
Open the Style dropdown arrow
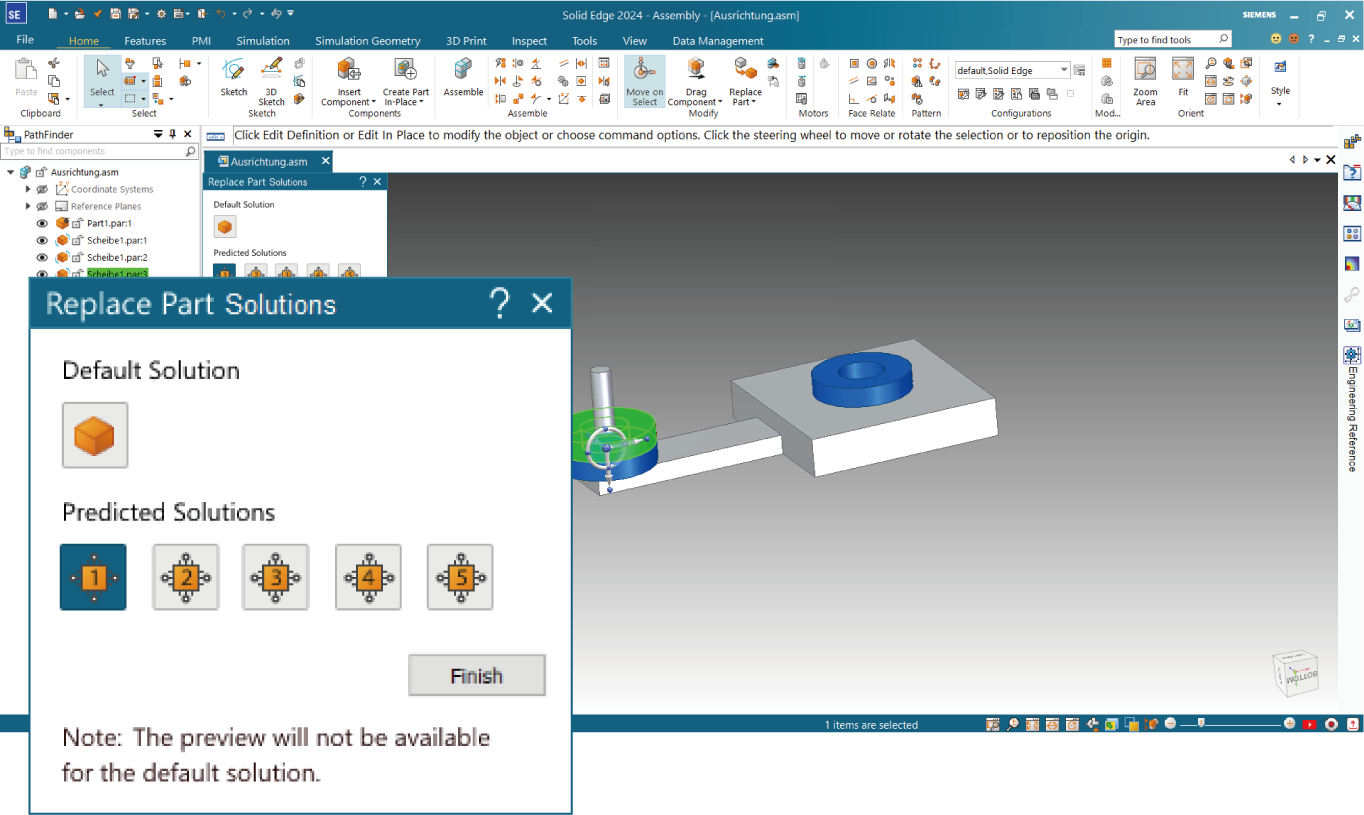pyautogui.click(x=1280, y=103)
